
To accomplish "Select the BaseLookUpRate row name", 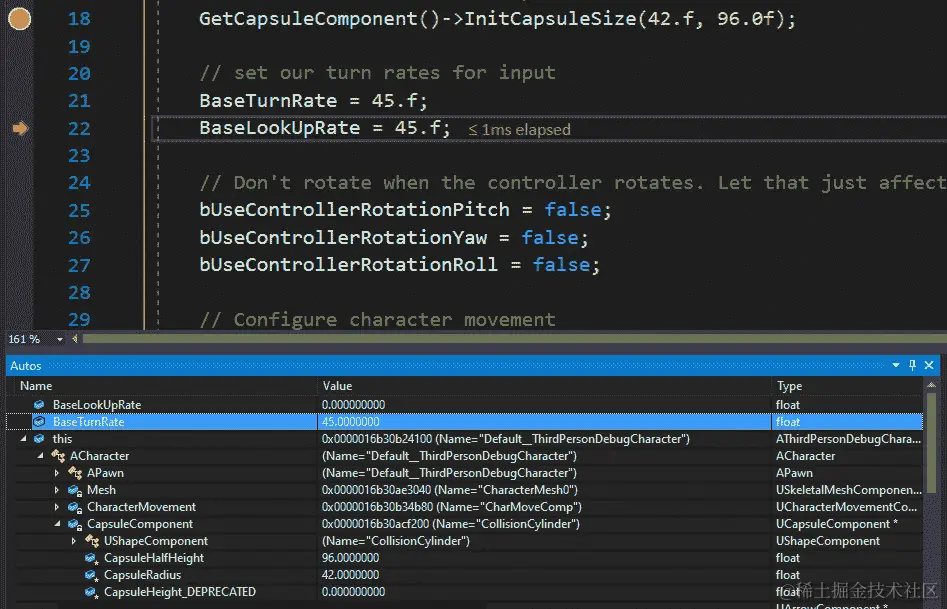I will tap(97, 405).
